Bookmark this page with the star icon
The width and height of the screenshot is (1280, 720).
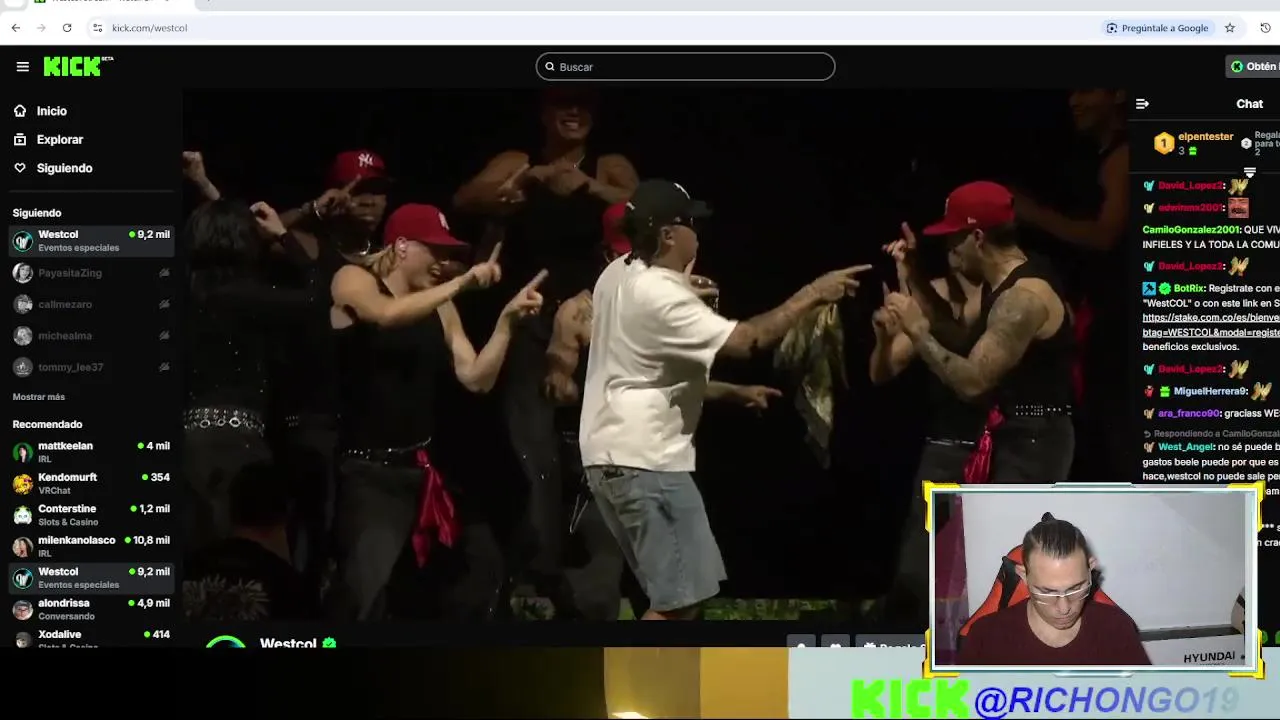[1230, 28]
